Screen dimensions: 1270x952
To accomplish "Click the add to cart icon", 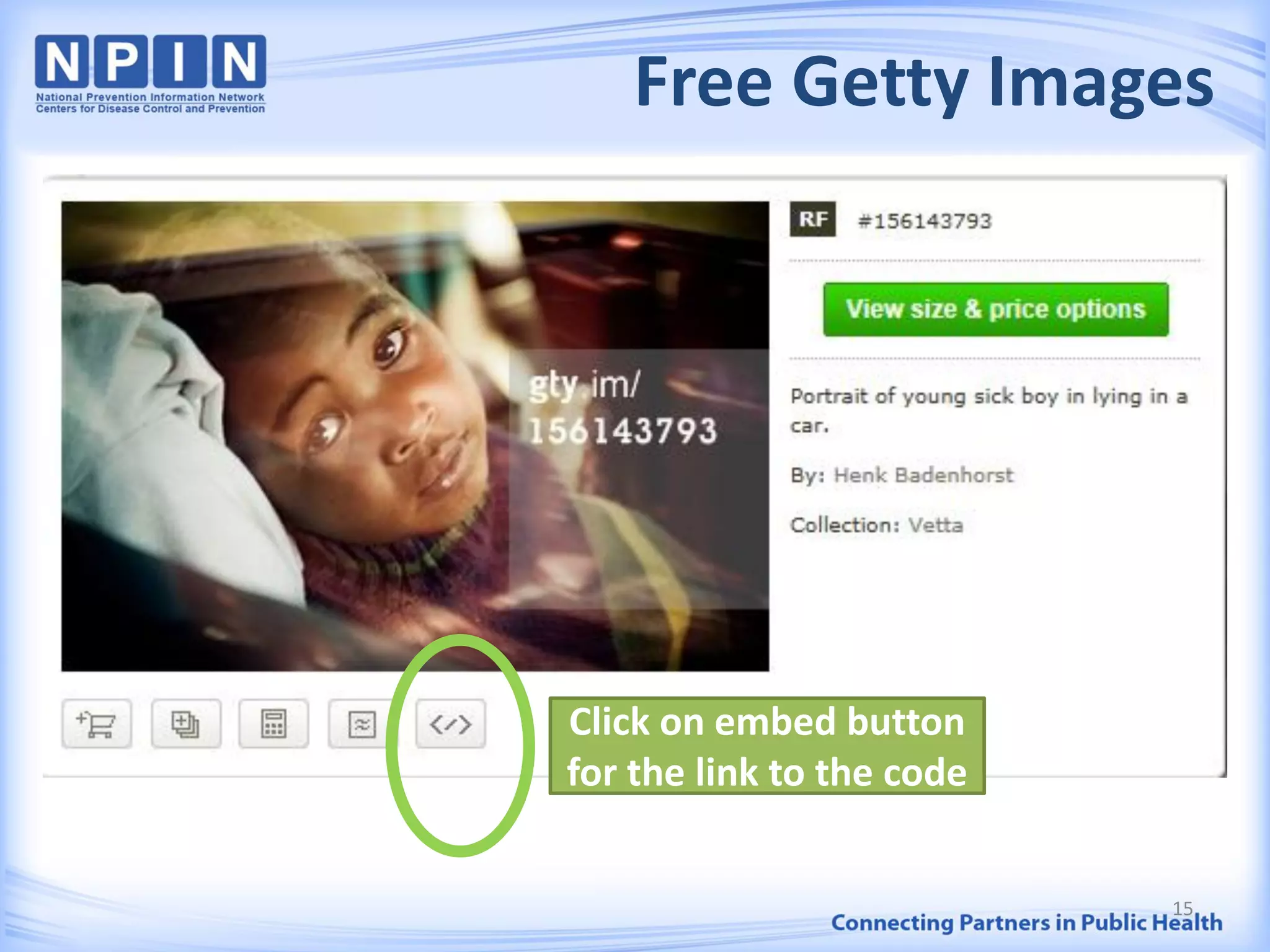I will point(97,724).
